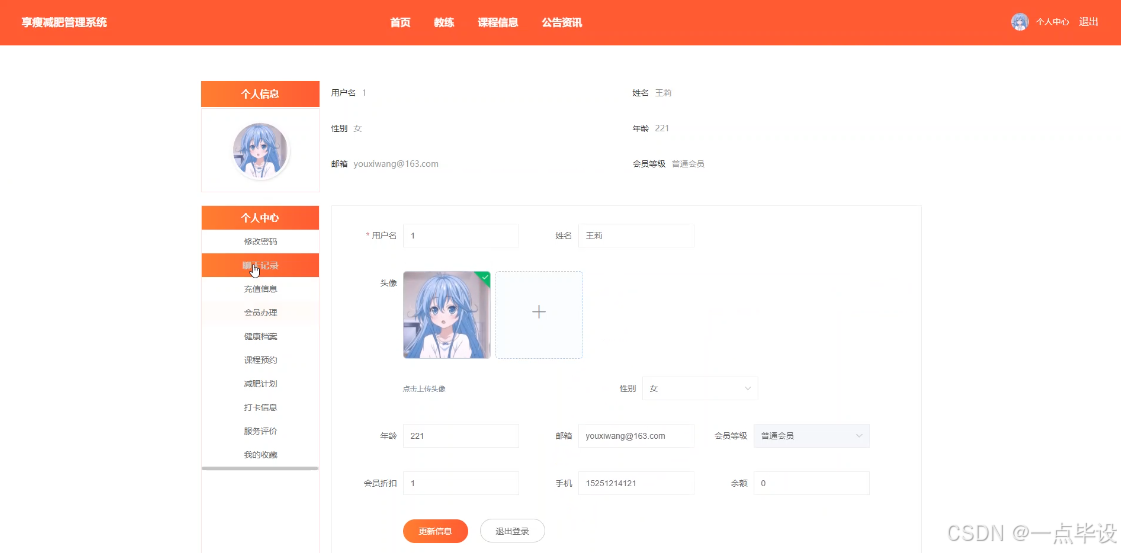Focus the 用户名 input field
The image size is (1121, 553).
[x=461, y=236]
